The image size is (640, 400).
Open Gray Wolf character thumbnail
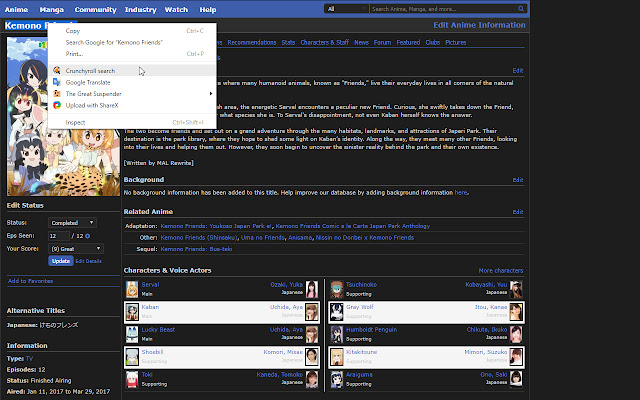[337, 312]
